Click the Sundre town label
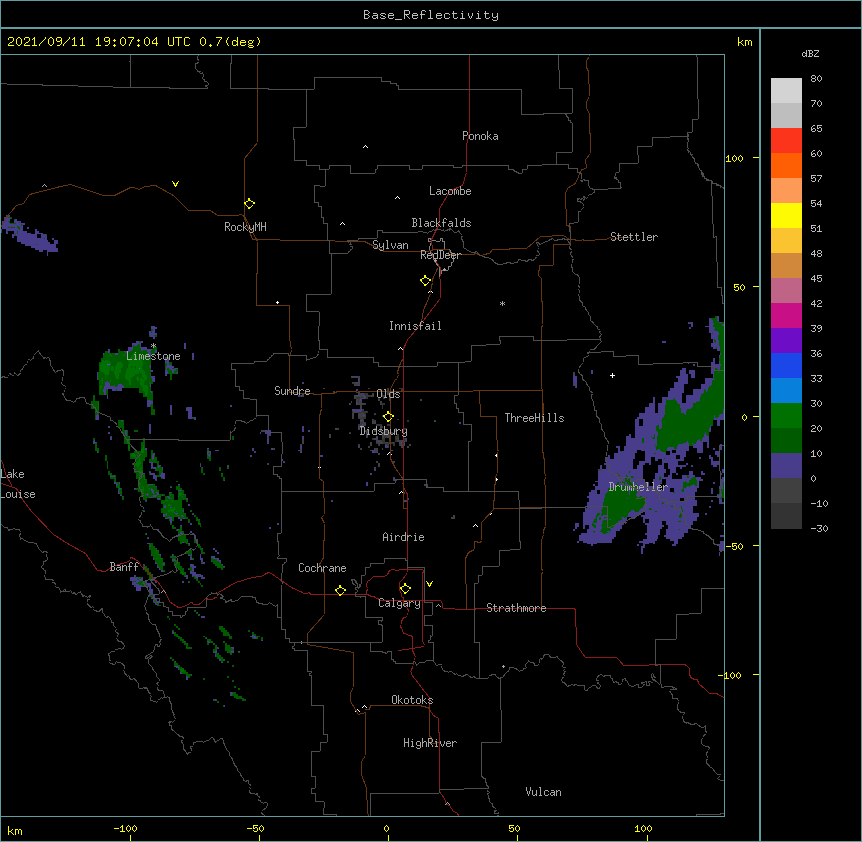862x842 pixels. 292,391
